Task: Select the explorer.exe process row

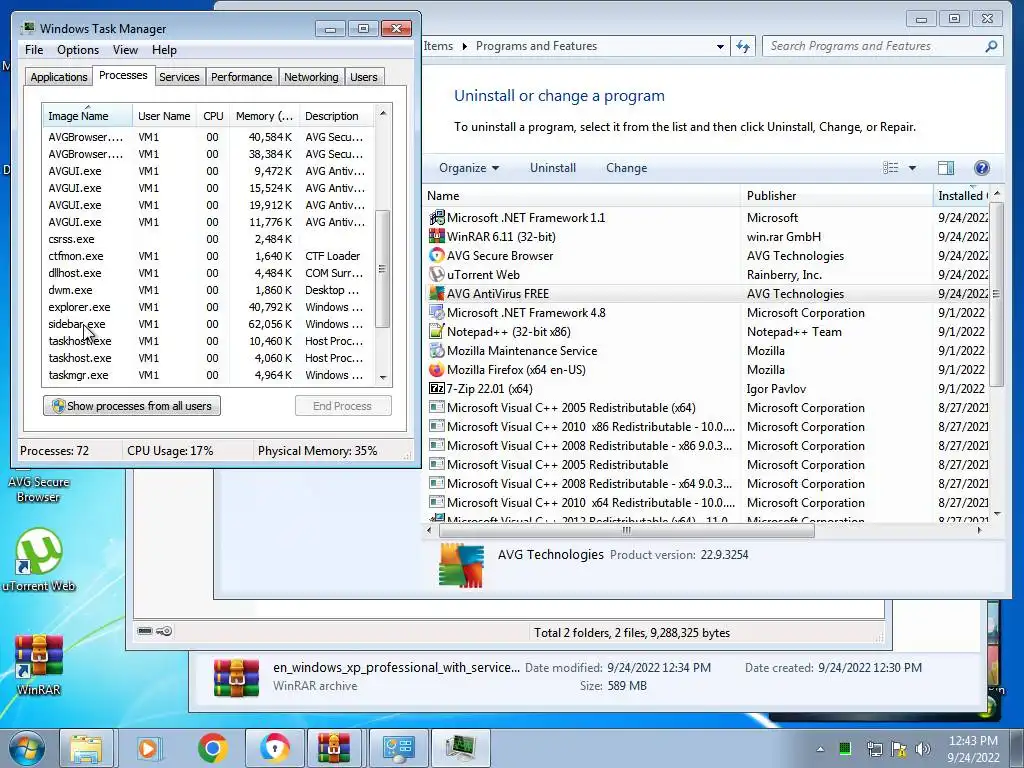Action: click(208, 307)
